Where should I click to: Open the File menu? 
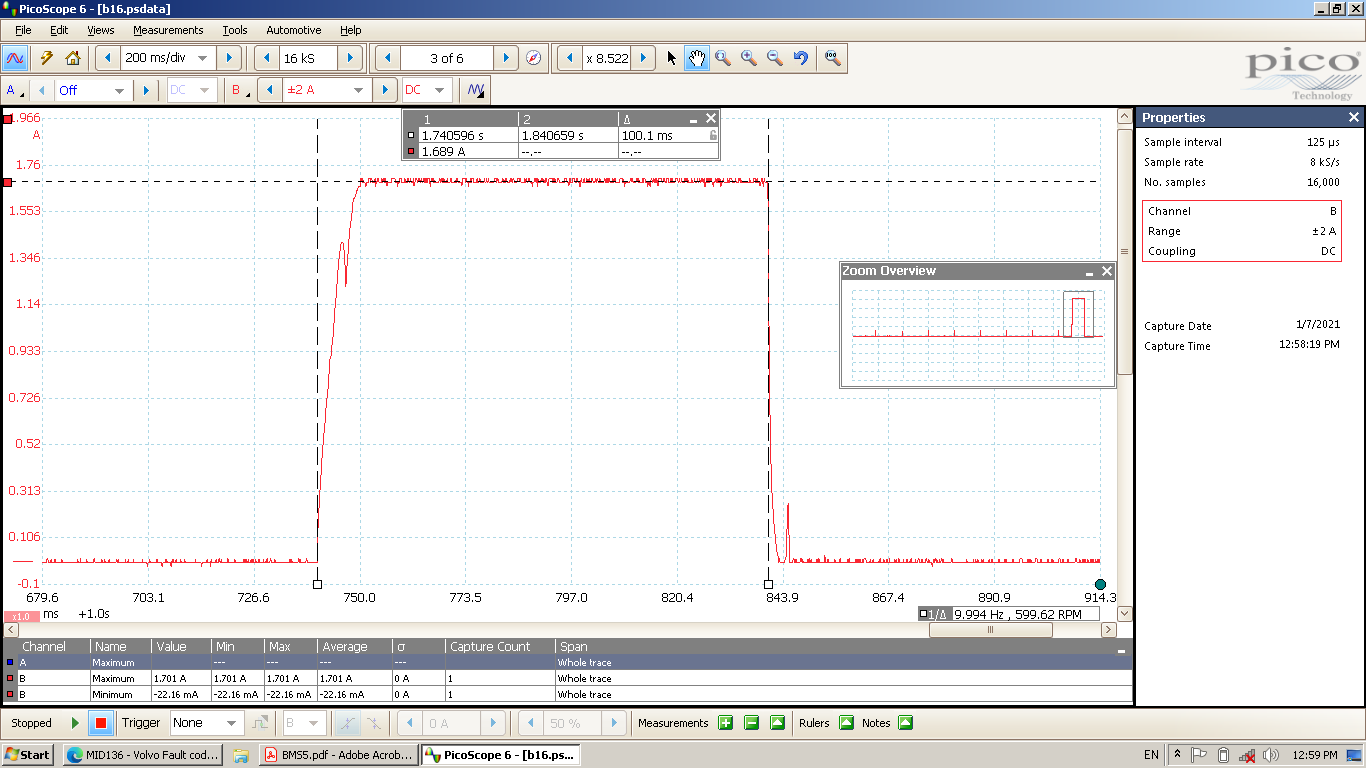pyautogui.click(x=23, y=30)
